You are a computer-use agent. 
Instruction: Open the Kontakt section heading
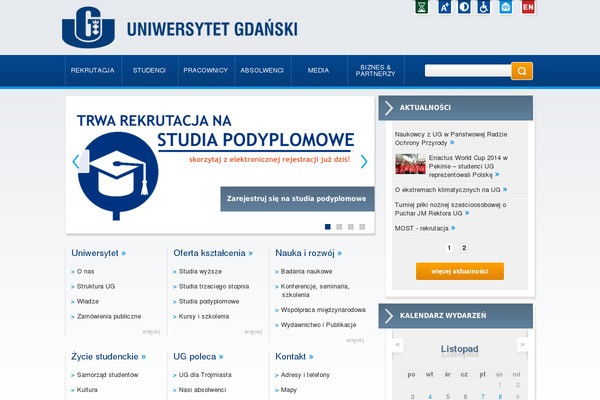tap(294, 357)
